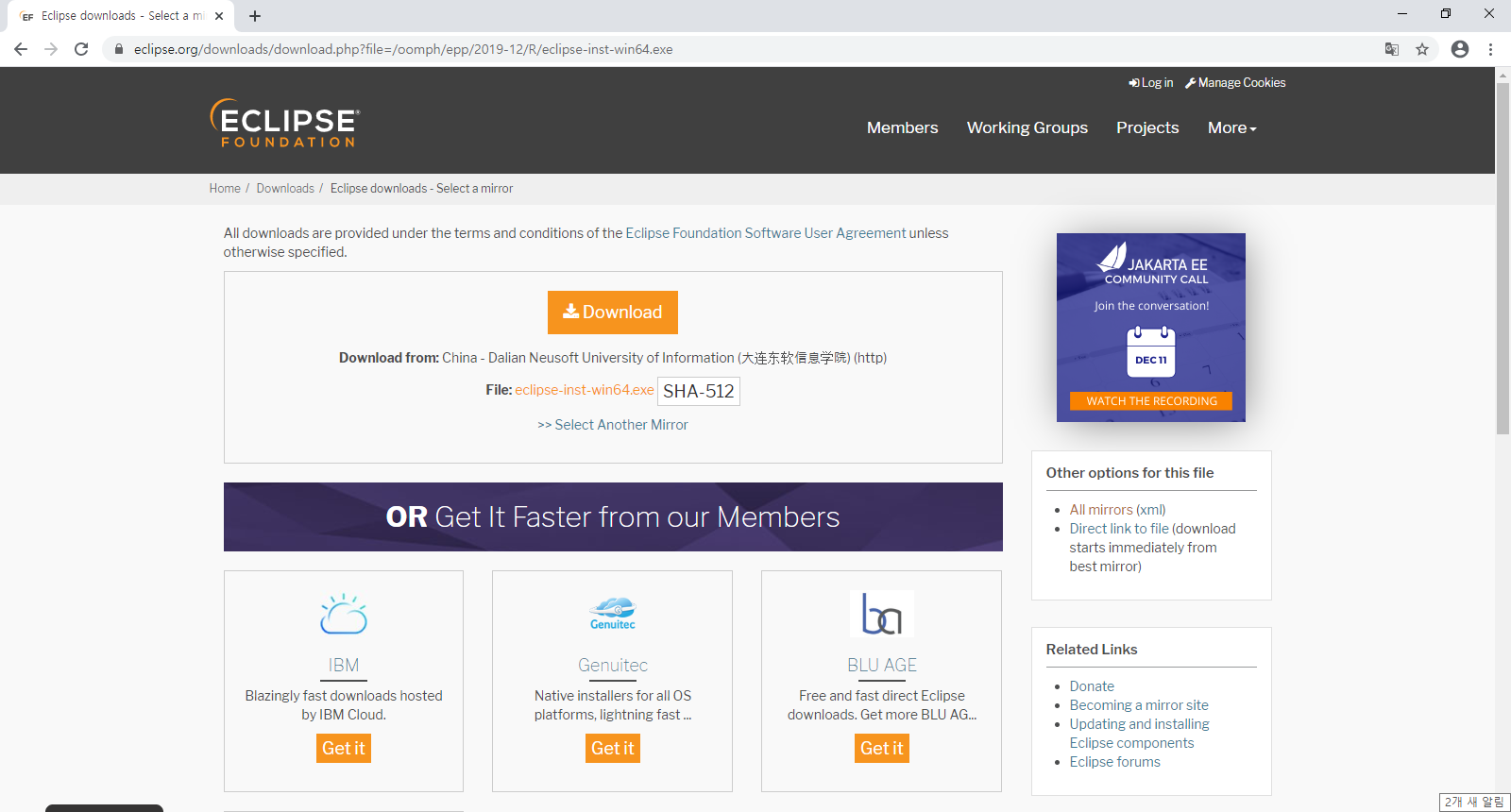Click the browser forward arrow
Image resolution: width=1511 pixels, height=812 pixels.
[x=51, y=49]
